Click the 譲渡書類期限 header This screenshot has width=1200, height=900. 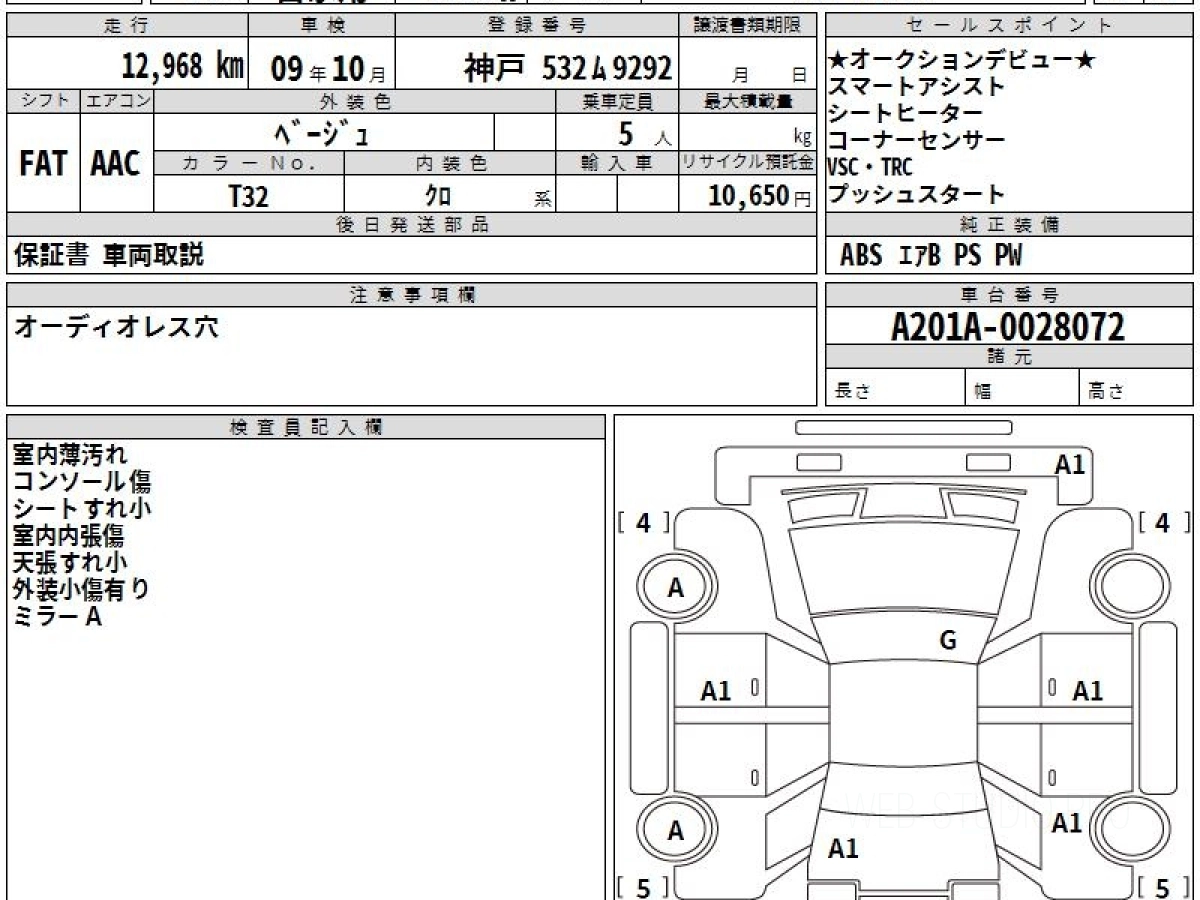[x=749, y=26]
